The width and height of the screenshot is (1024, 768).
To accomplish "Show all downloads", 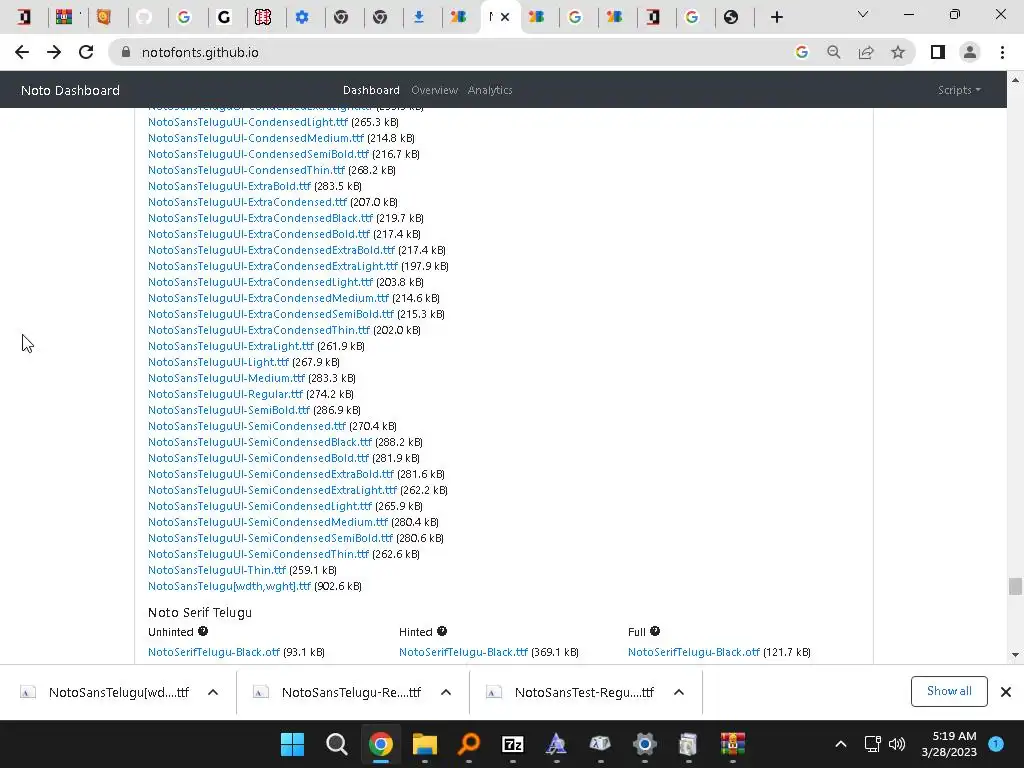I will pos(949,691).
